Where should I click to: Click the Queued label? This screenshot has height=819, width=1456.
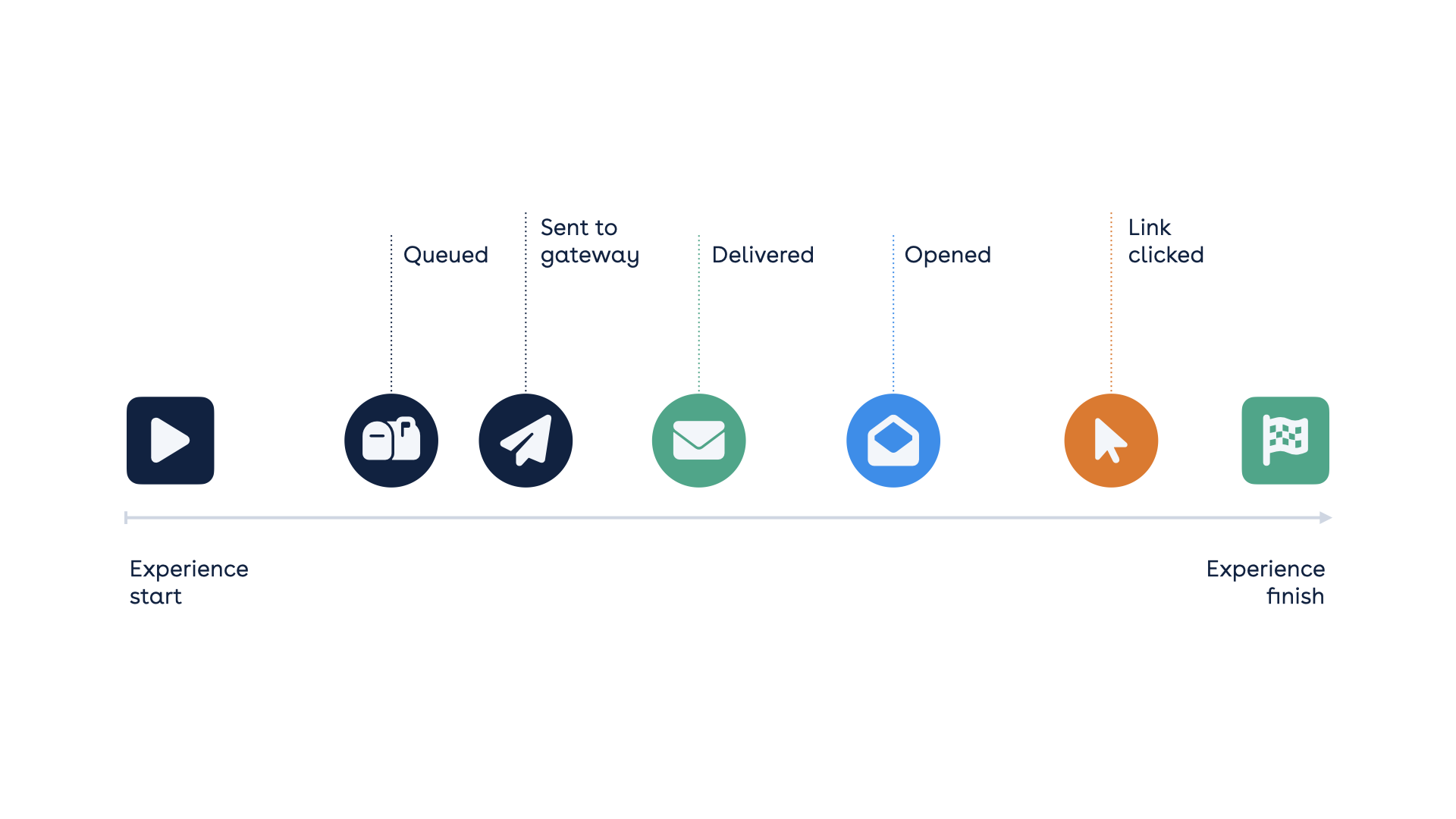(446, 255)
